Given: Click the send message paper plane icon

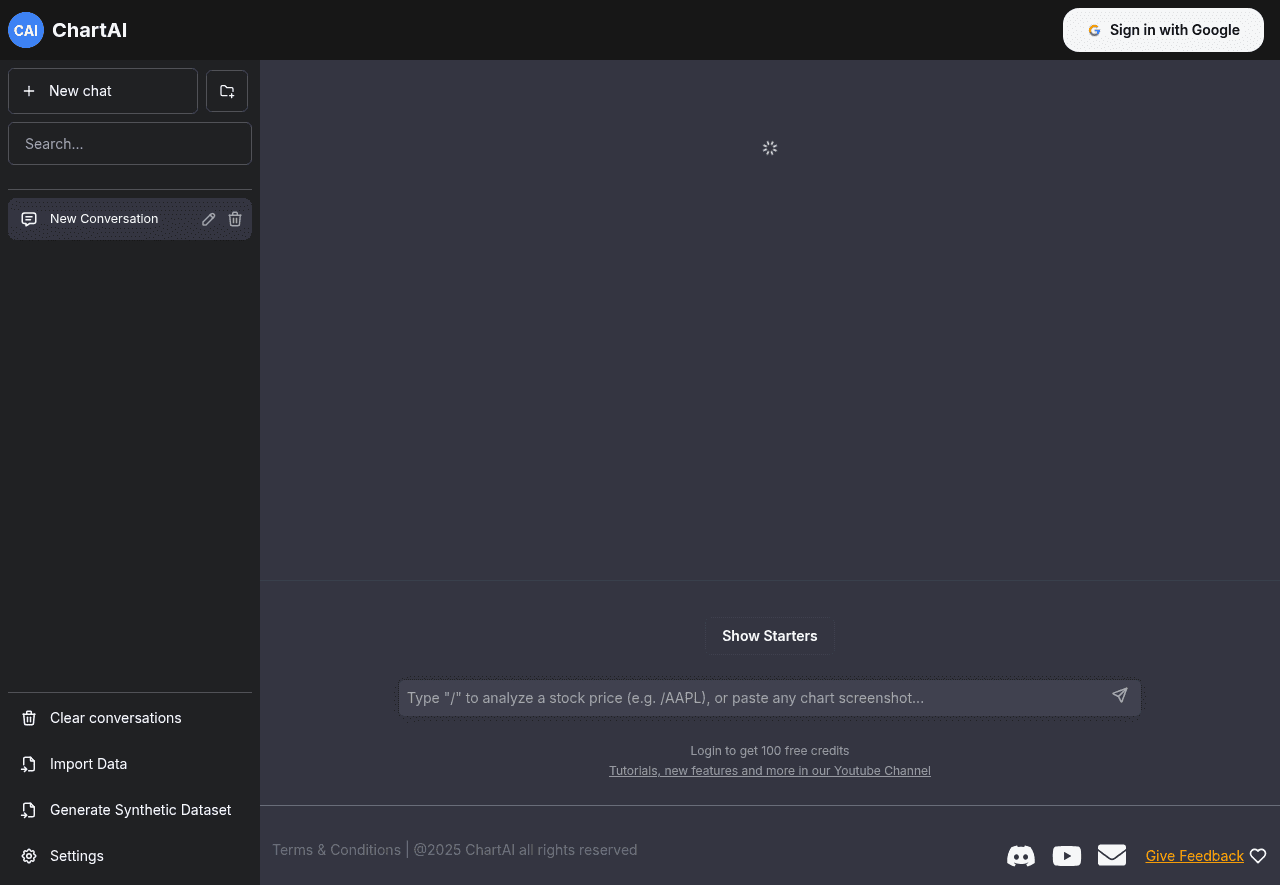Looking at the screenshot, I should point(1119,696).
